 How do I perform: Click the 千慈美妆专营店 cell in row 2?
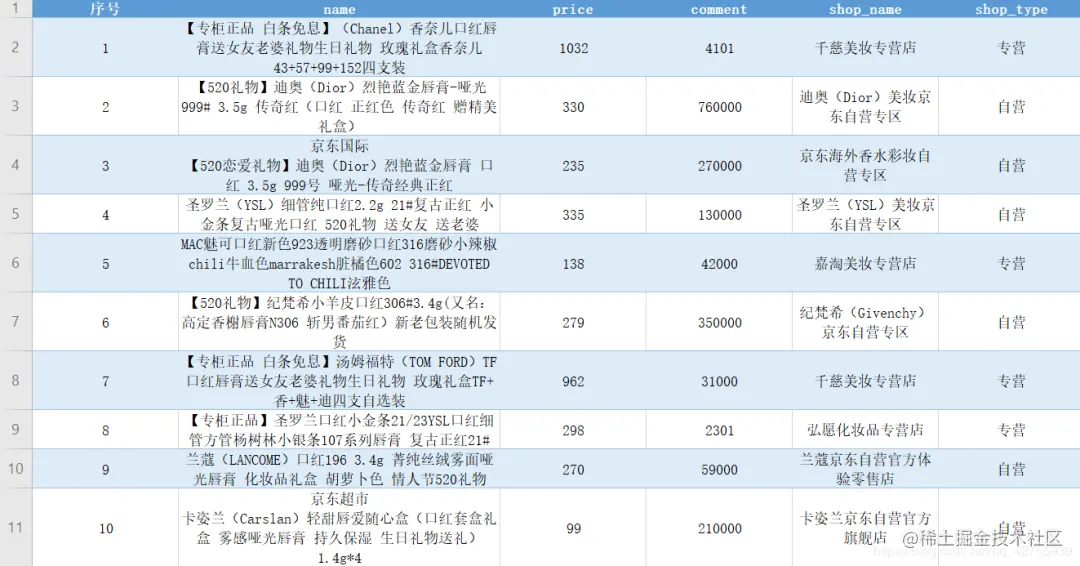(x=865, y=48)
